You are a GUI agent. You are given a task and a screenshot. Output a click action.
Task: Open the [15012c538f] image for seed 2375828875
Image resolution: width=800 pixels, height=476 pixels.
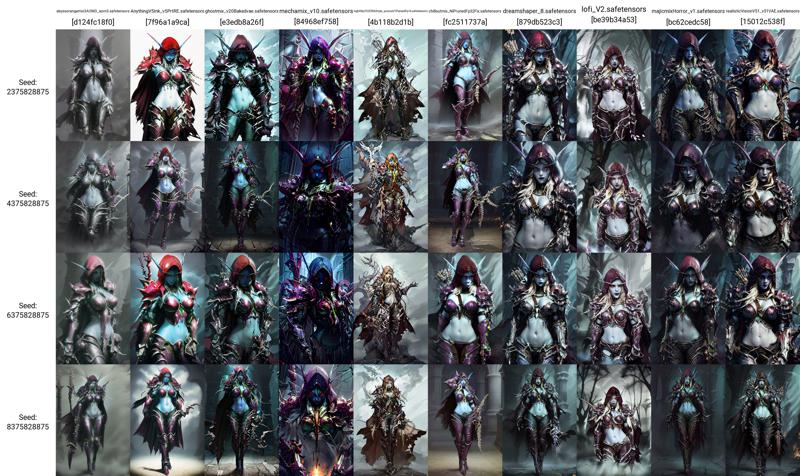762,85
